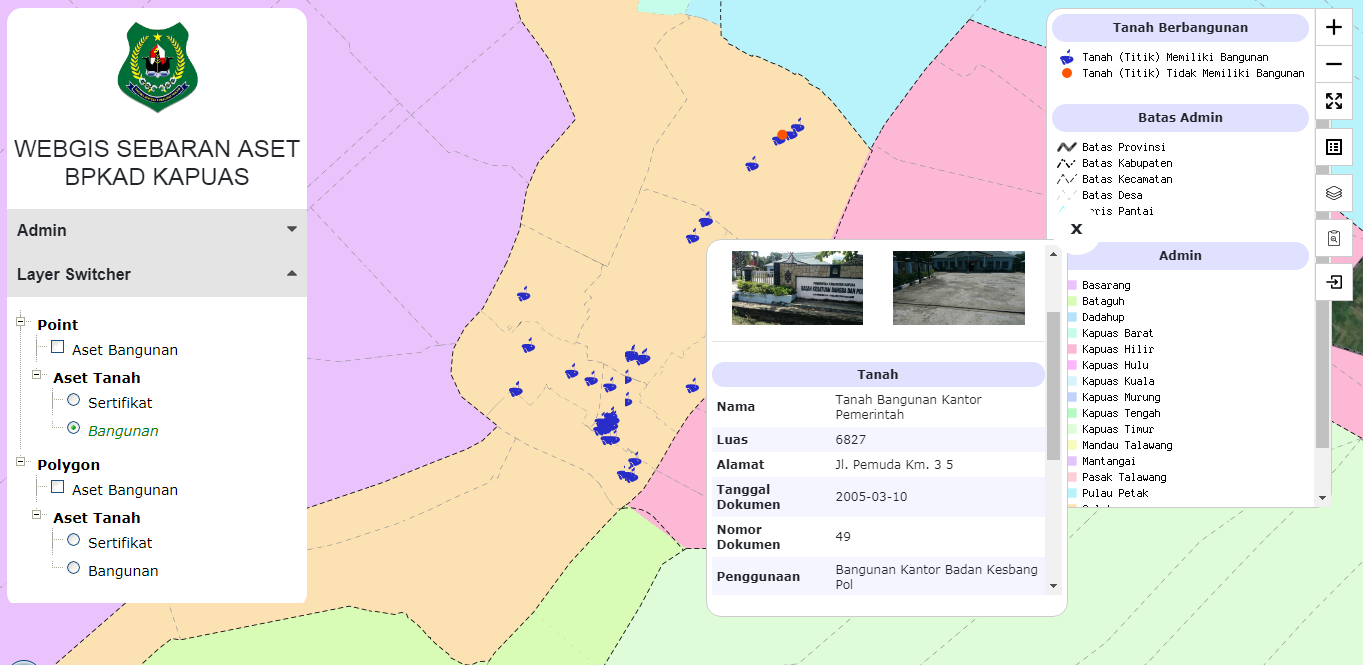This screenshot has height=665, width=1363.
Task: Select the search query clipboard icon
Action: pos(1334,237)
